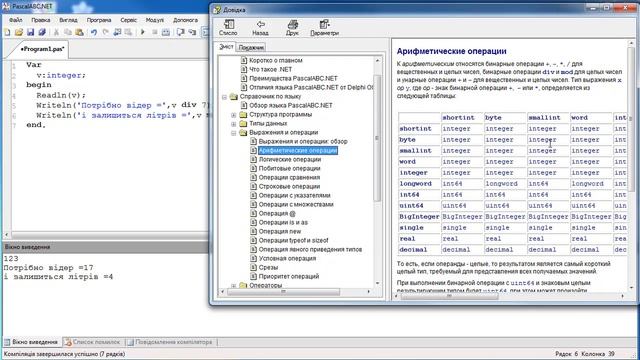Open the Модулі menu
Screen dimensions: 640x360
click(x=155, y=20)
